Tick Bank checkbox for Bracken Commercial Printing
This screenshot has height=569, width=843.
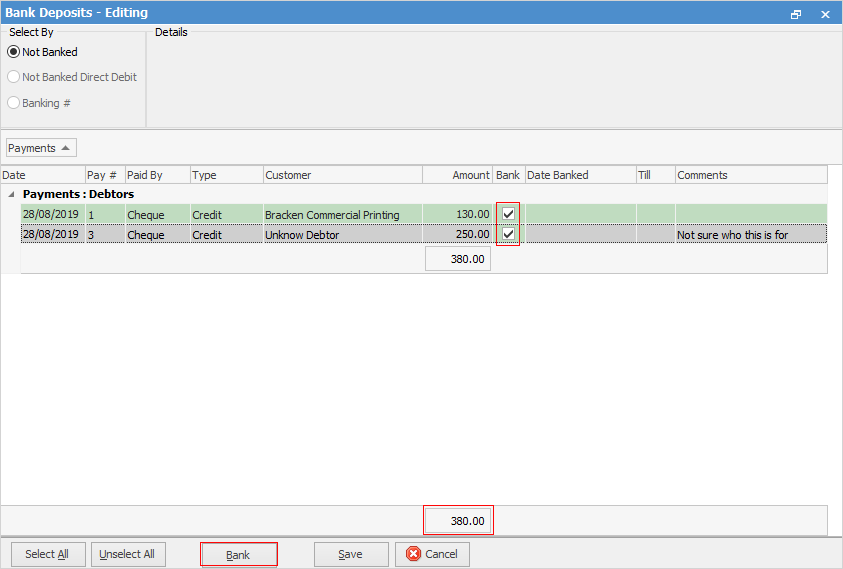point(509,214)
